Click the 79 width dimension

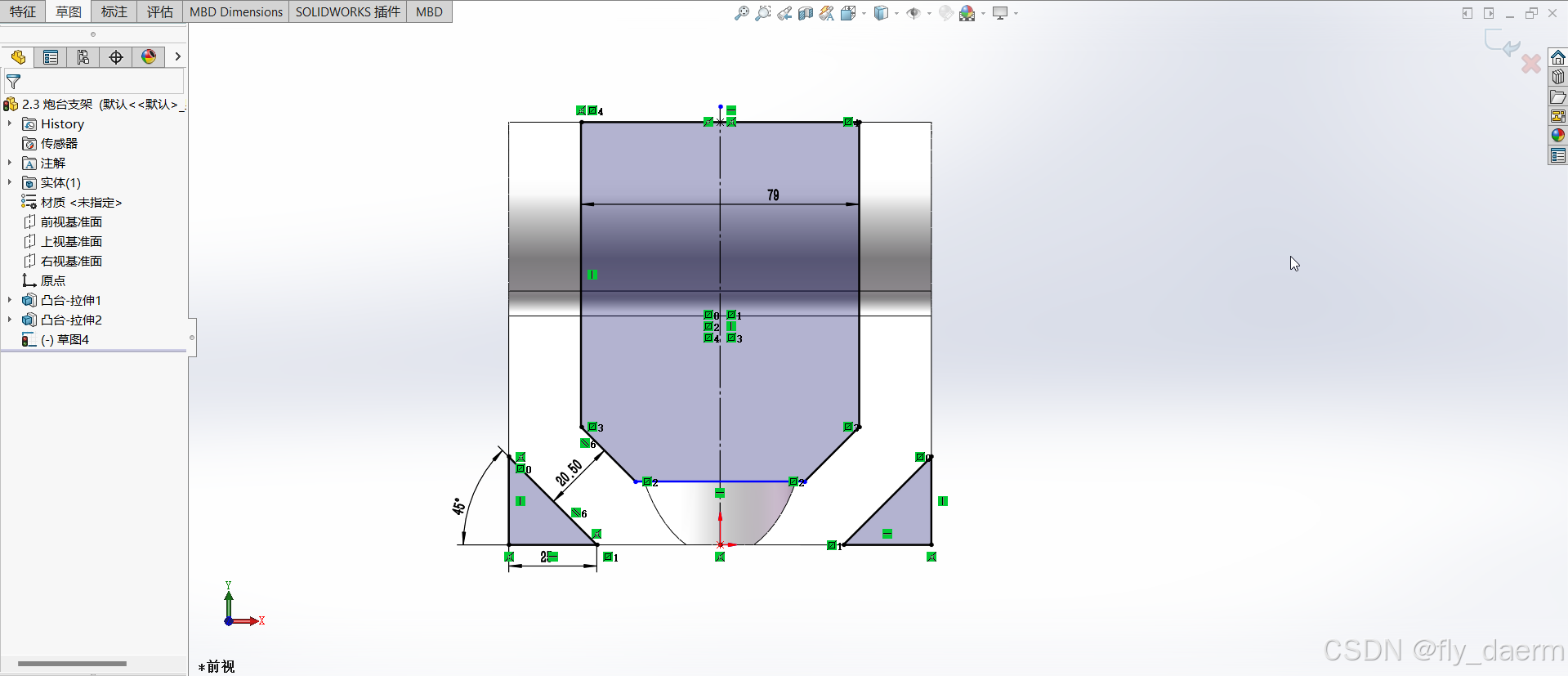click(773, 195)
